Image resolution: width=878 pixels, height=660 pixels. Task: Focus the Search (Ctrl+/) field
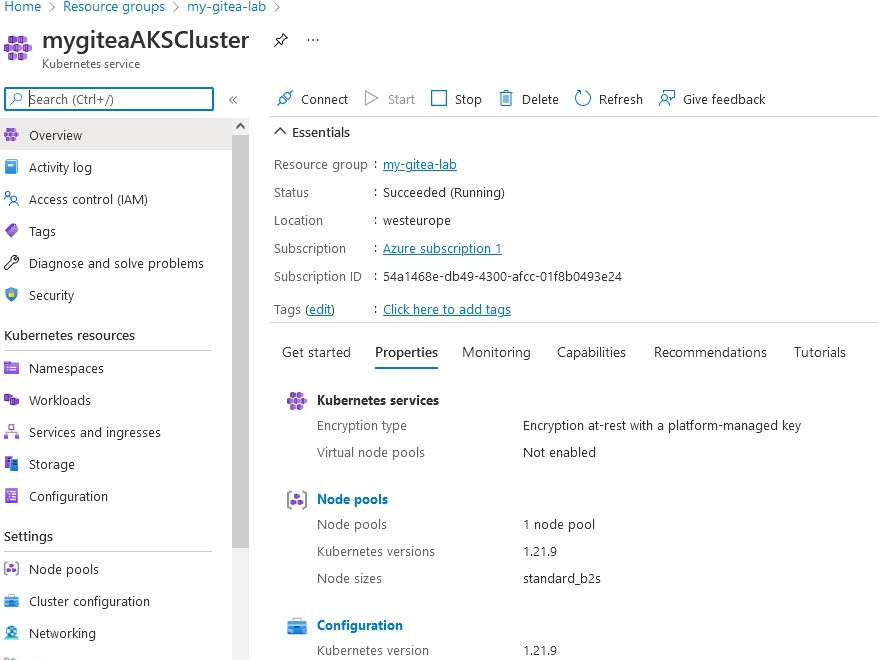(x=109, y=99)
